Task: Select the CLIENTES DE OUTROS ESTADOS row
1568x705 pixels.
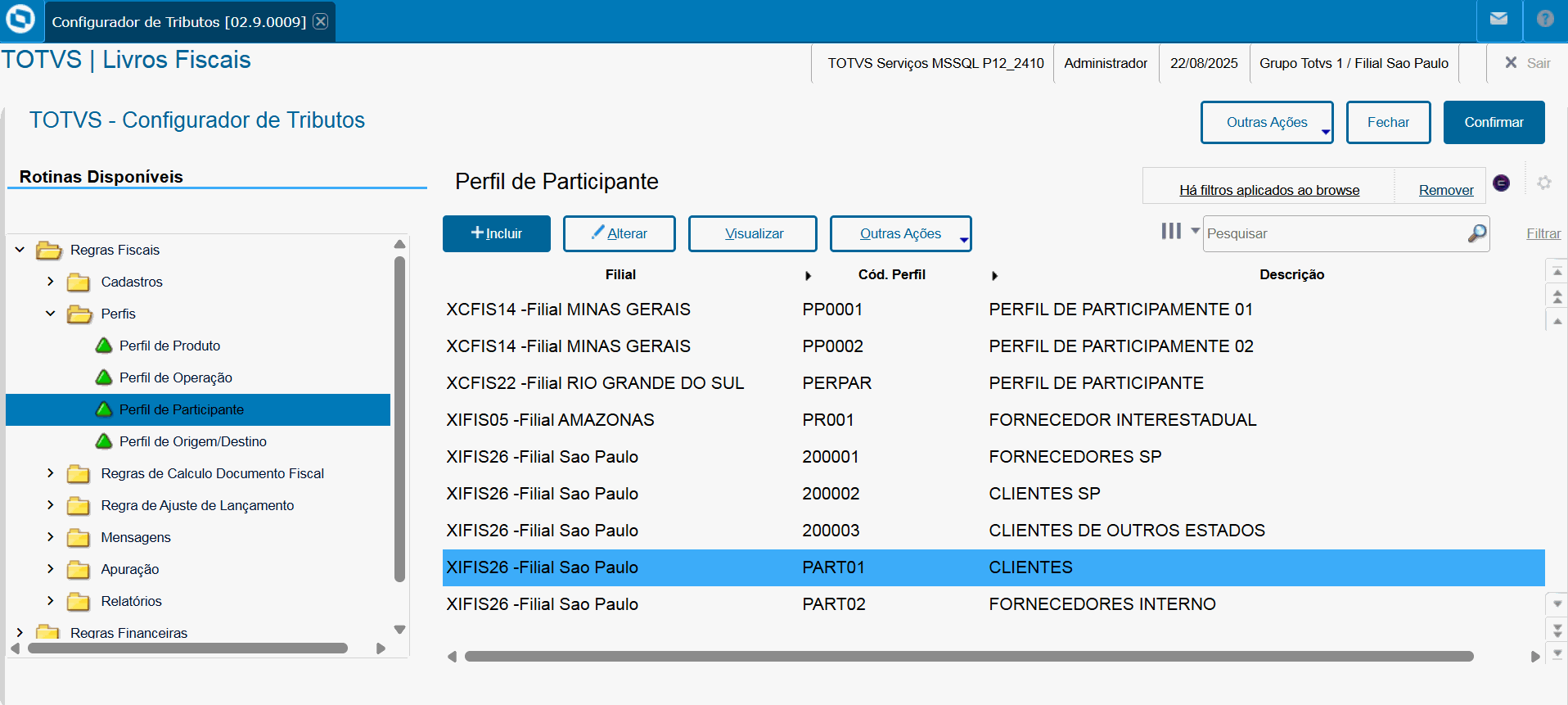Action: tap(994, 531)
